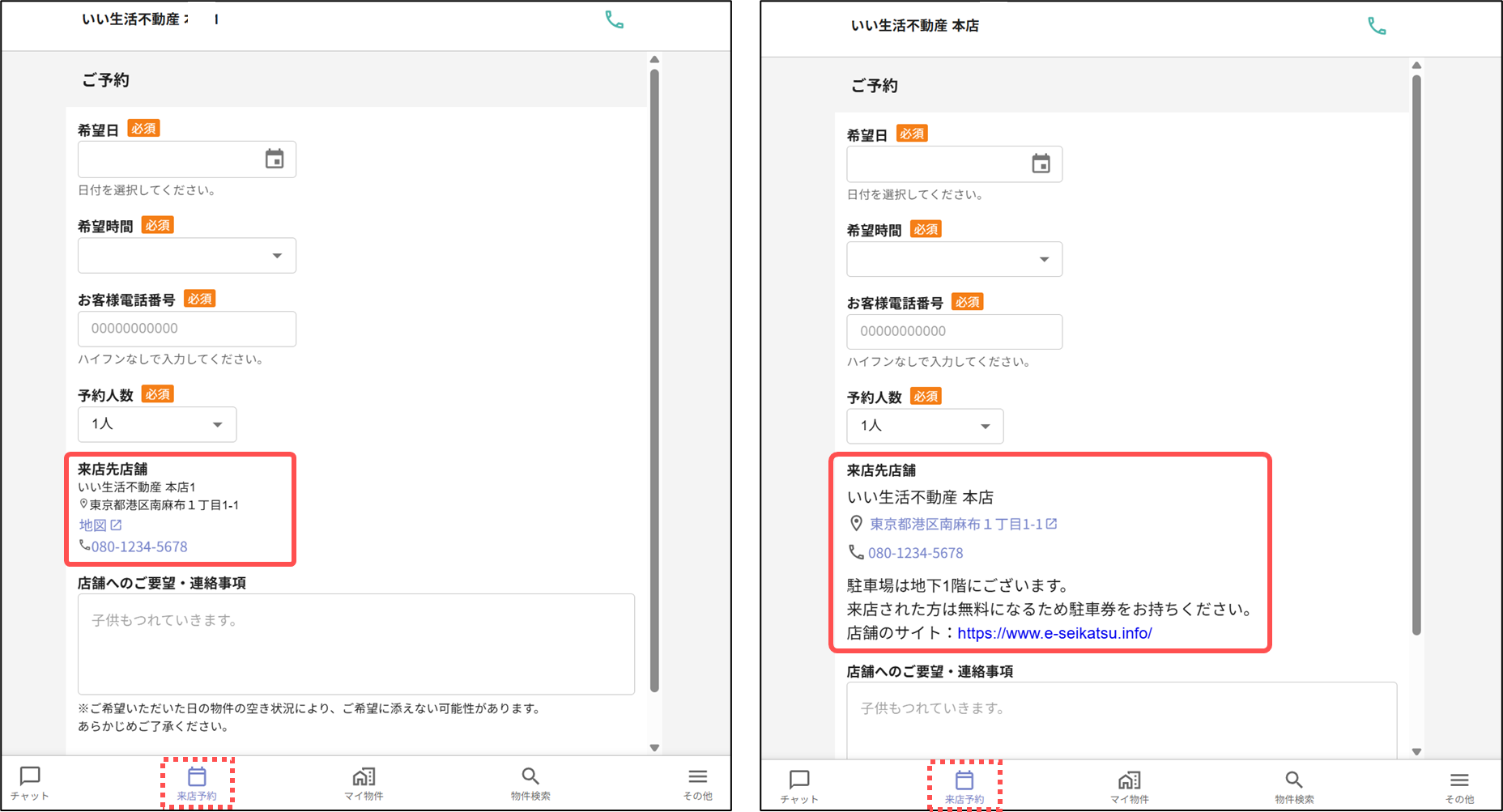Open the 東京都港区南麻布1丁目1-1 address link
1503x812 pixels.
[964, 524]
